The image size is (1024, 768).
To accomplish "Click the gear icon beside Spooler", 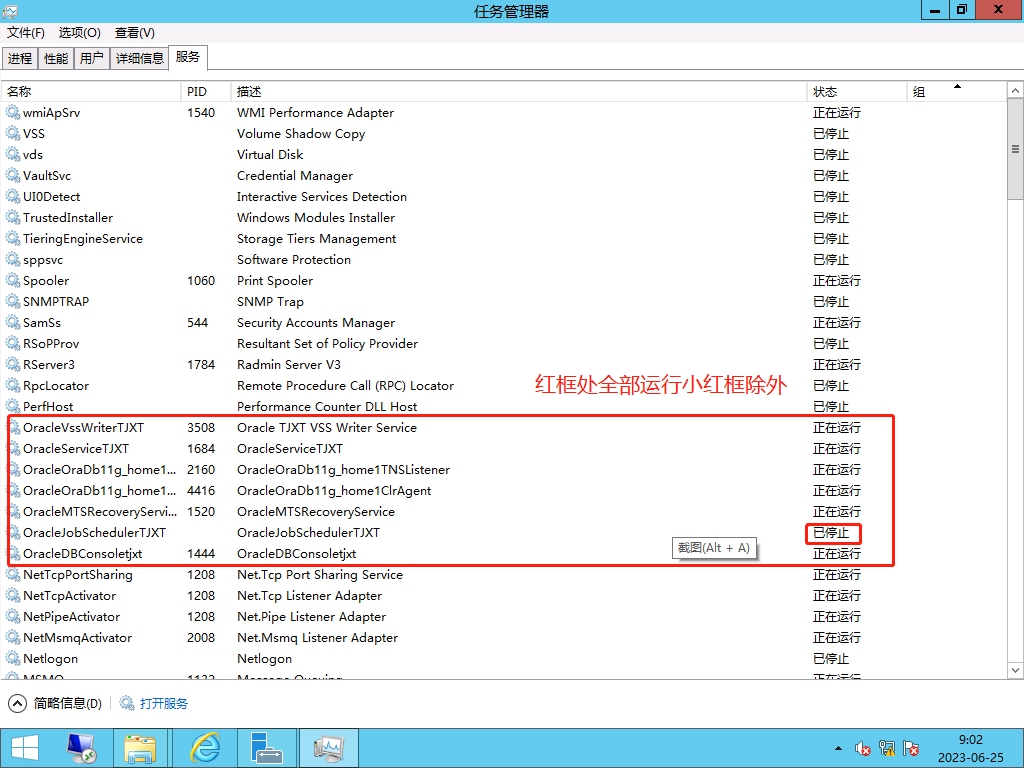I will (12, 281).
